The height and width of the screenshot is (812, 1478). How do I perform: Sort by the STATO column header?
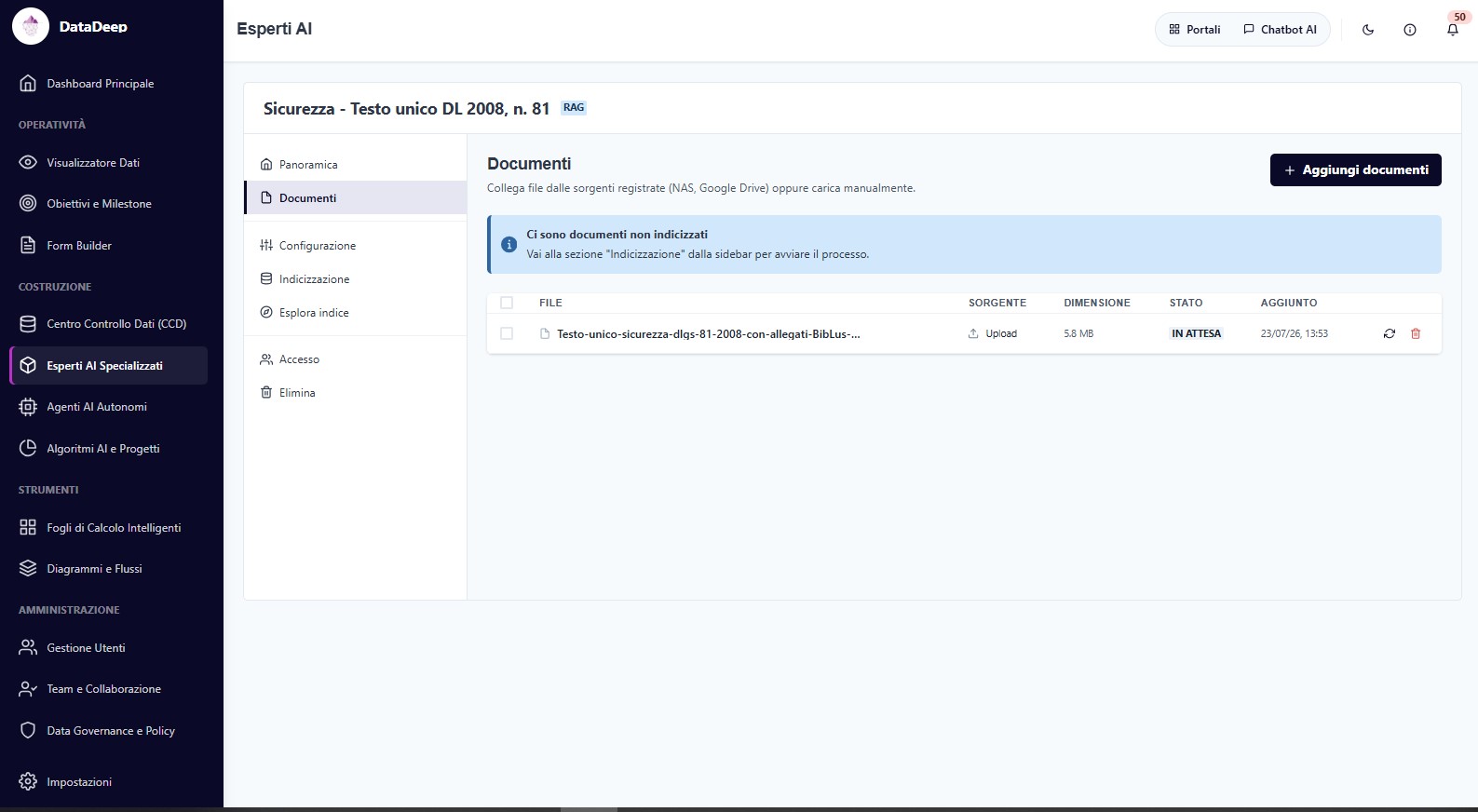coord(1186,303)
